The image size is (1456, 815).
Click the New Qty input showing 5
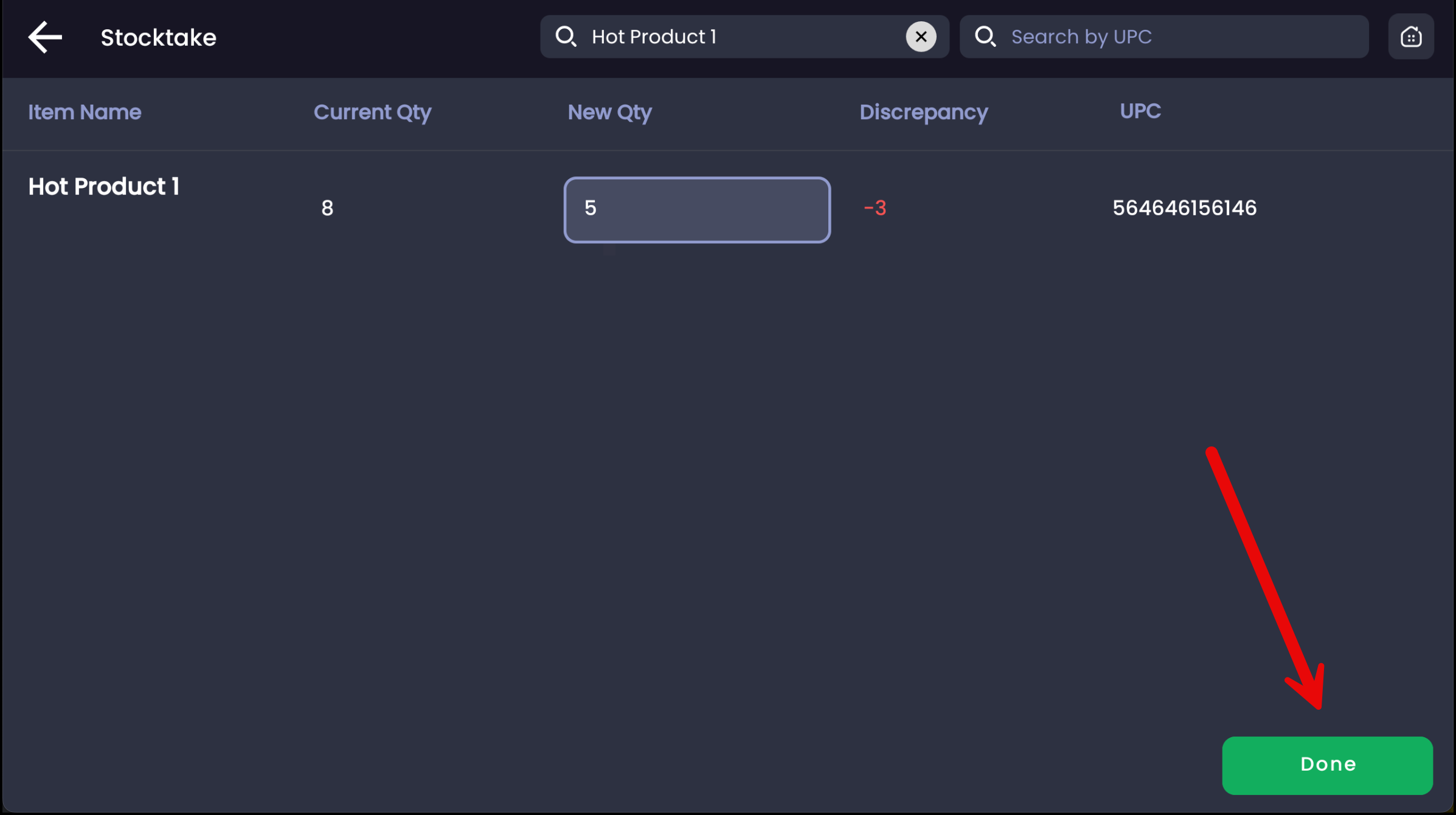[x=696, y=210]
